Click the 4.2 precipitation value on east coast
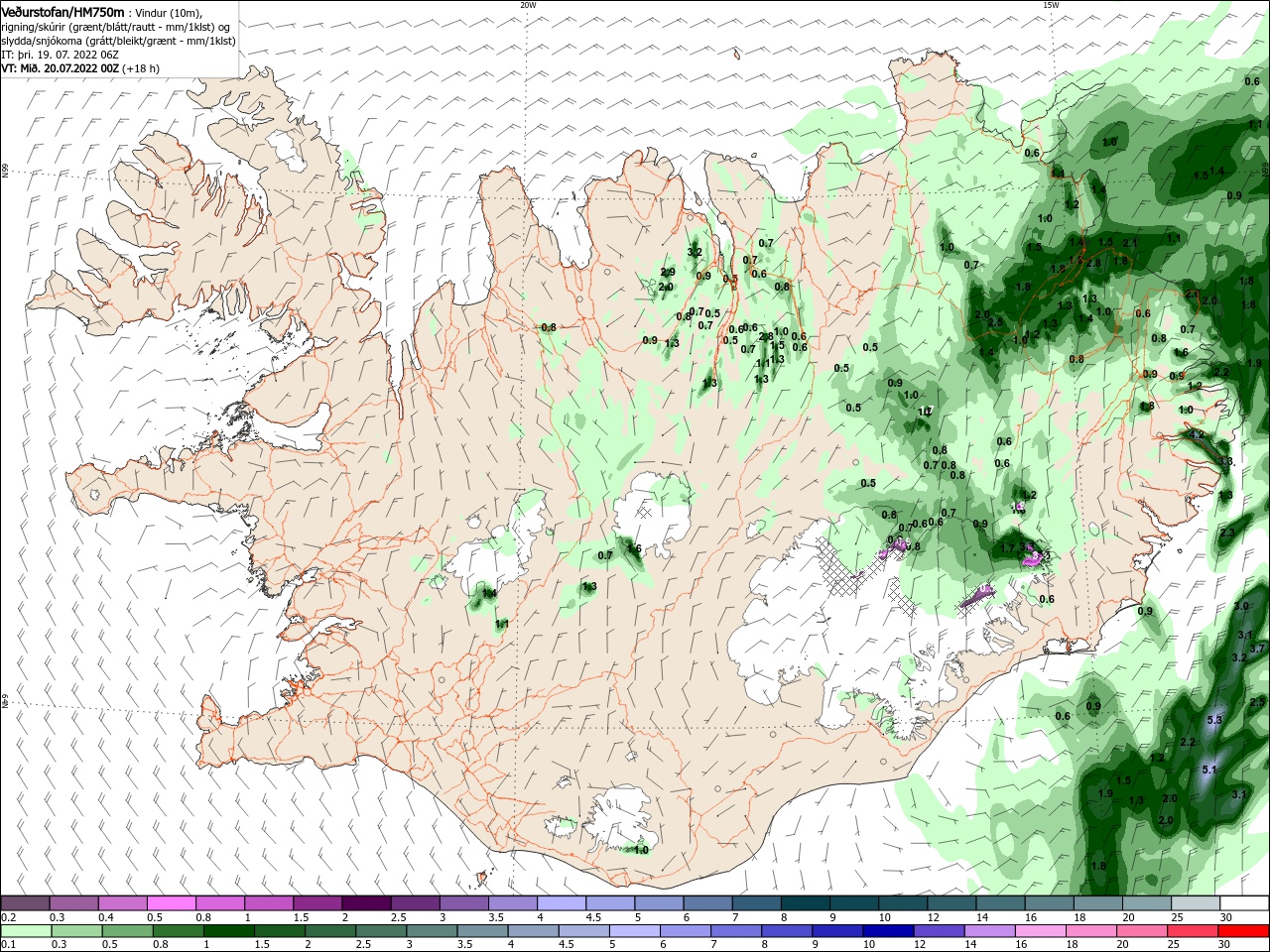This screenshot has width=1270, height=952. click(1196, 434)
